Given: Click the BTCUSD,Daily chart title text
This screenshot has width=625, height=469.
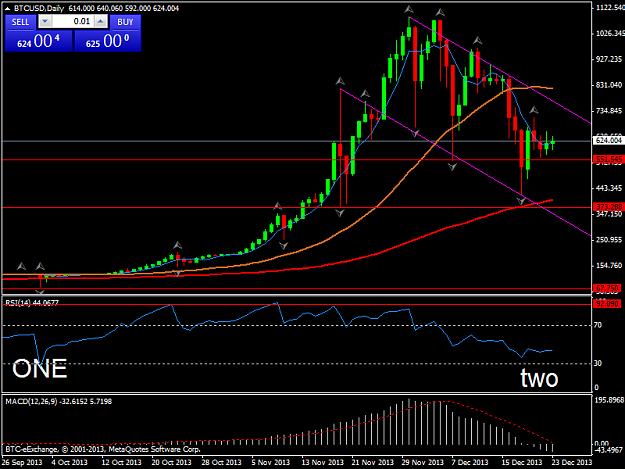Looking at the screenshot, I should [x=39, y=8].
